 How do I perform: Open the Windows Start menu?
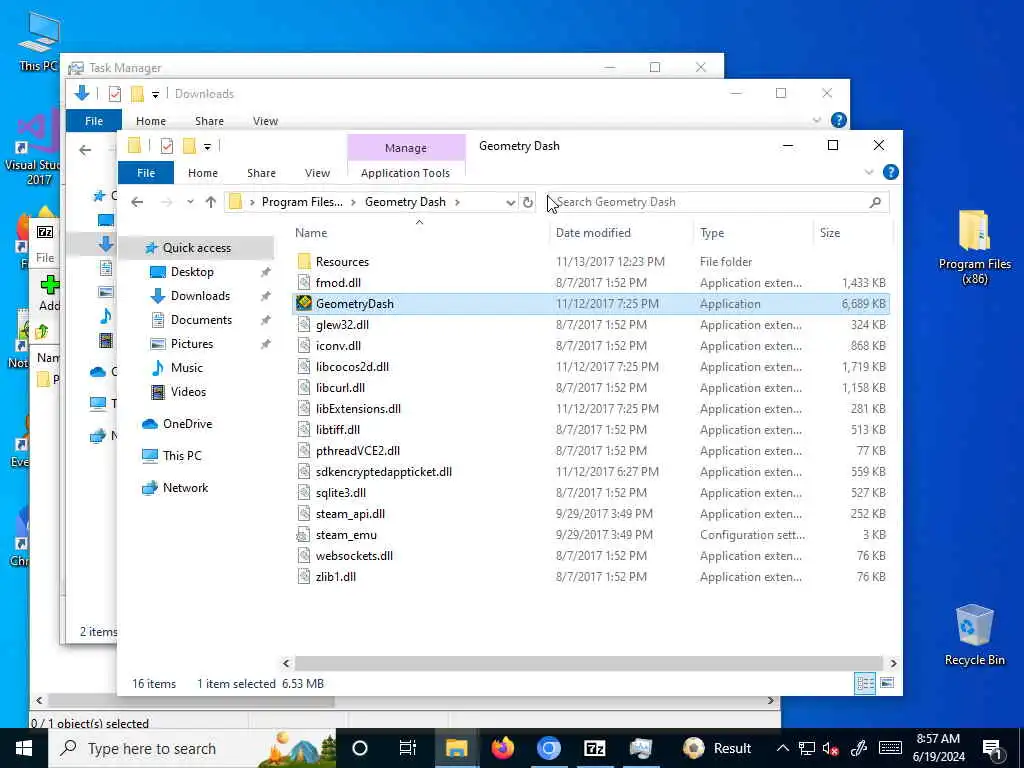pyautogui.click(x=24, y=748)
